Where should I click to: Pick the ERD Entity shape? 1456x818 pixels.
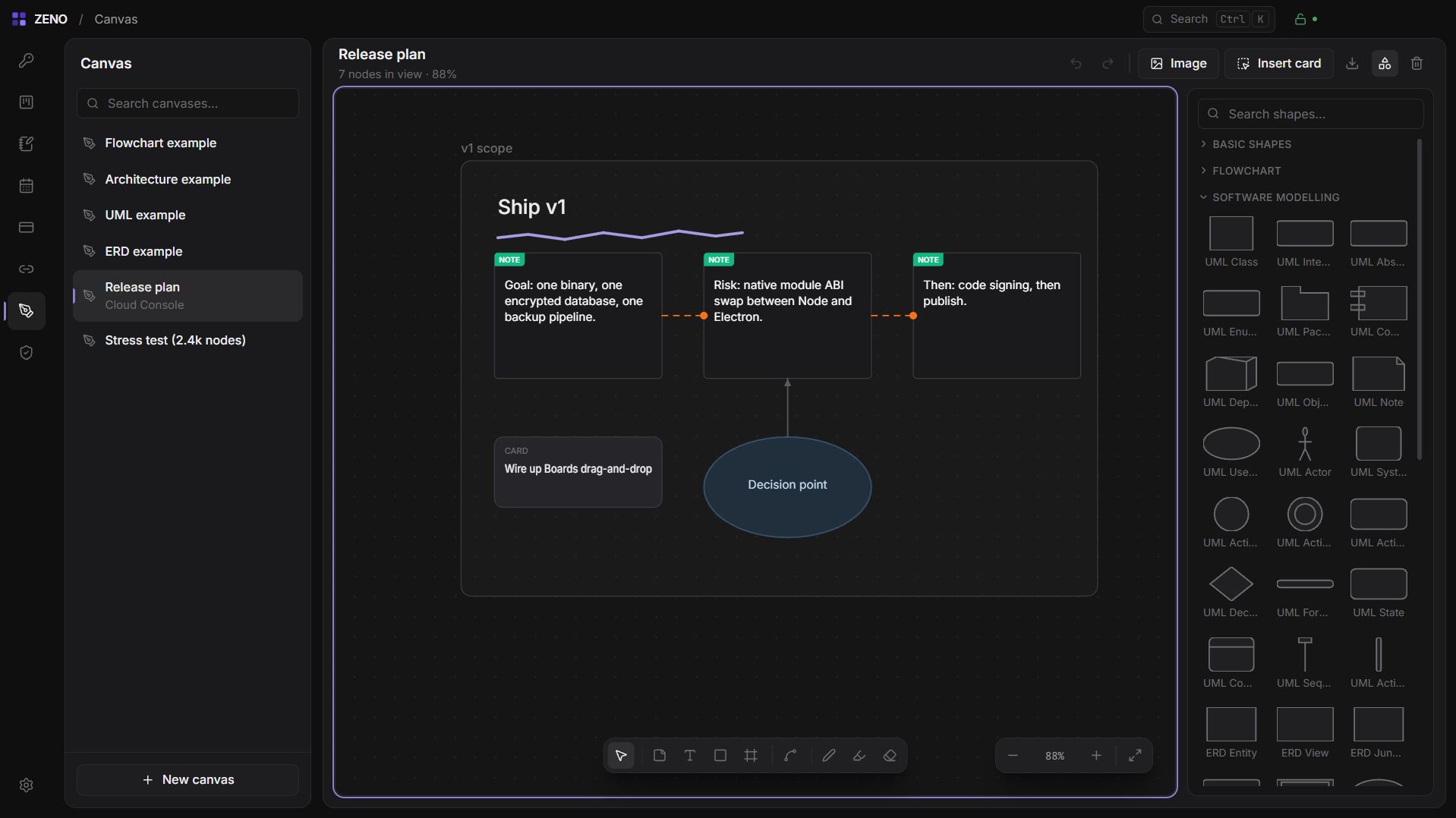click(x=1231, y=733)
